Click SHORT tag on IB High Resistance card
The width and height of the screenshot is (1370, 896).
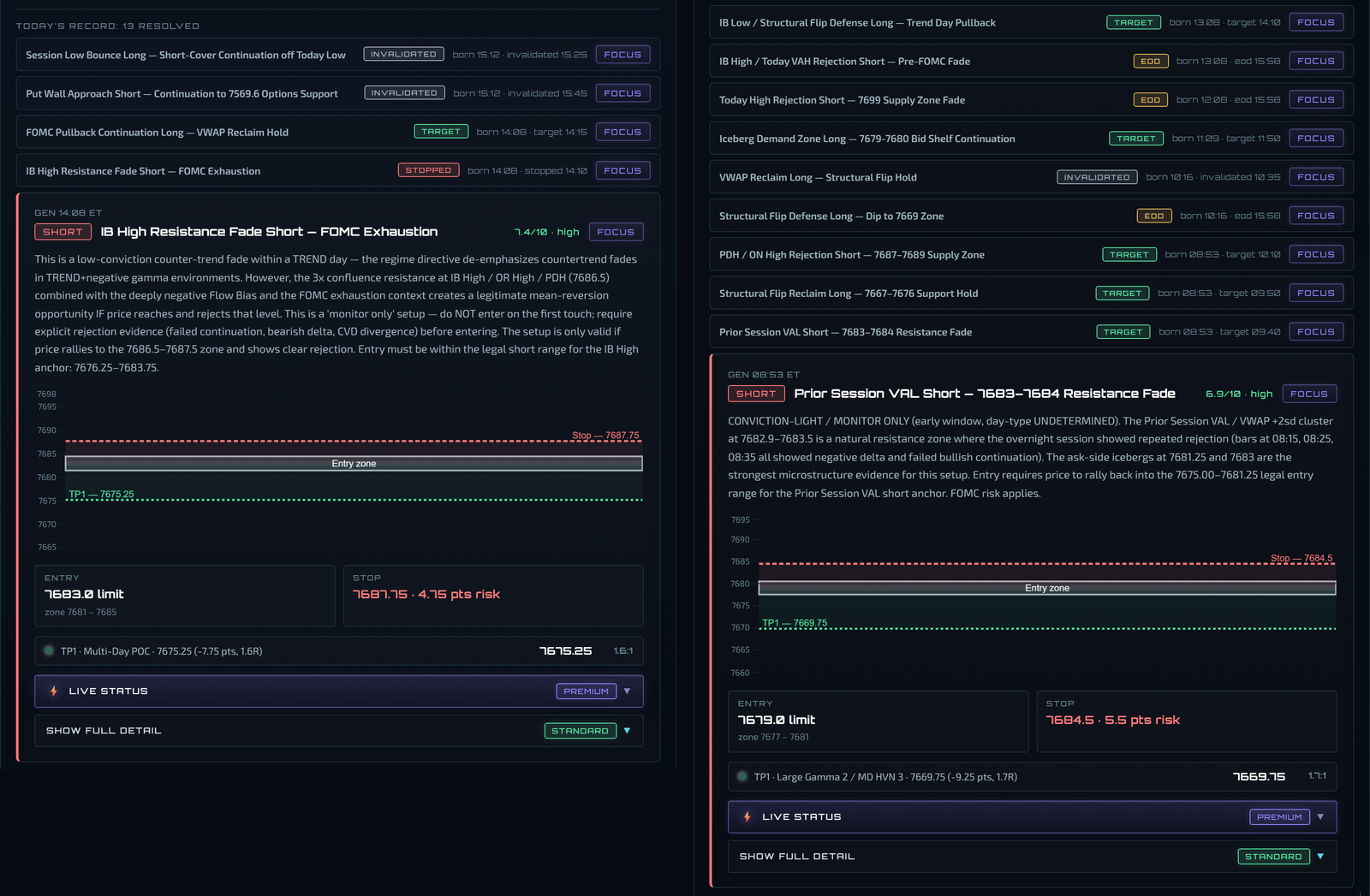click(x=63, y=232)
